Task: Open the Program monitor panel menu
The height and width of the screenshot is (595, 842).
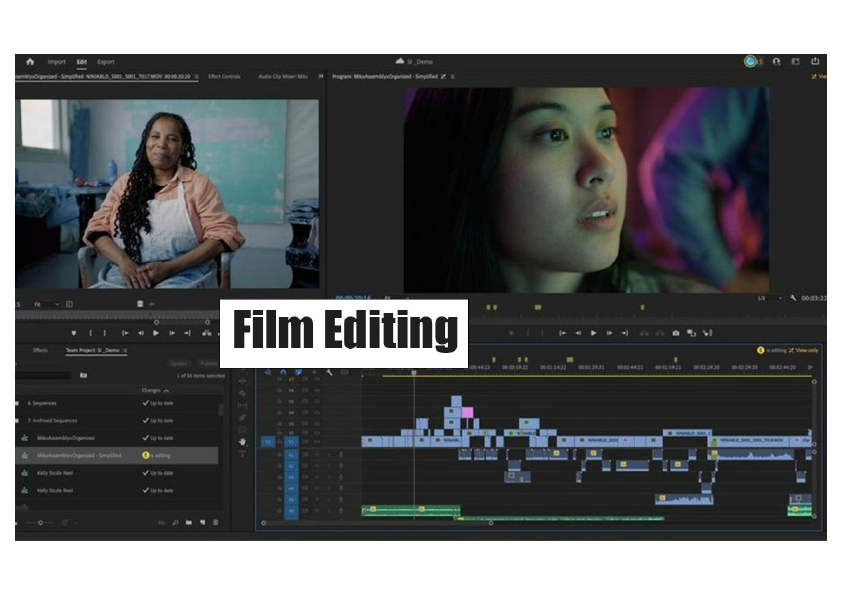Action: [x=453, y=77]
